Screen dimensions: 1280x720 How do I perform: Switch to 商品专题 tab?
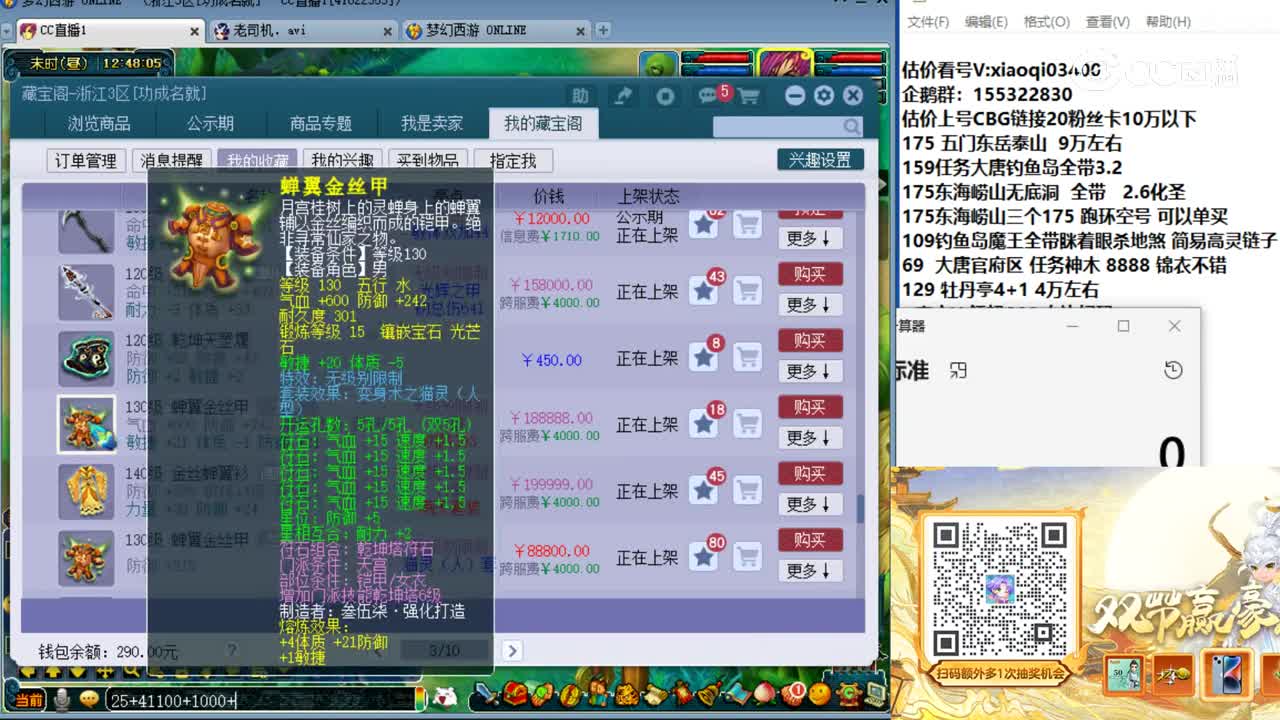coord(321,124)
